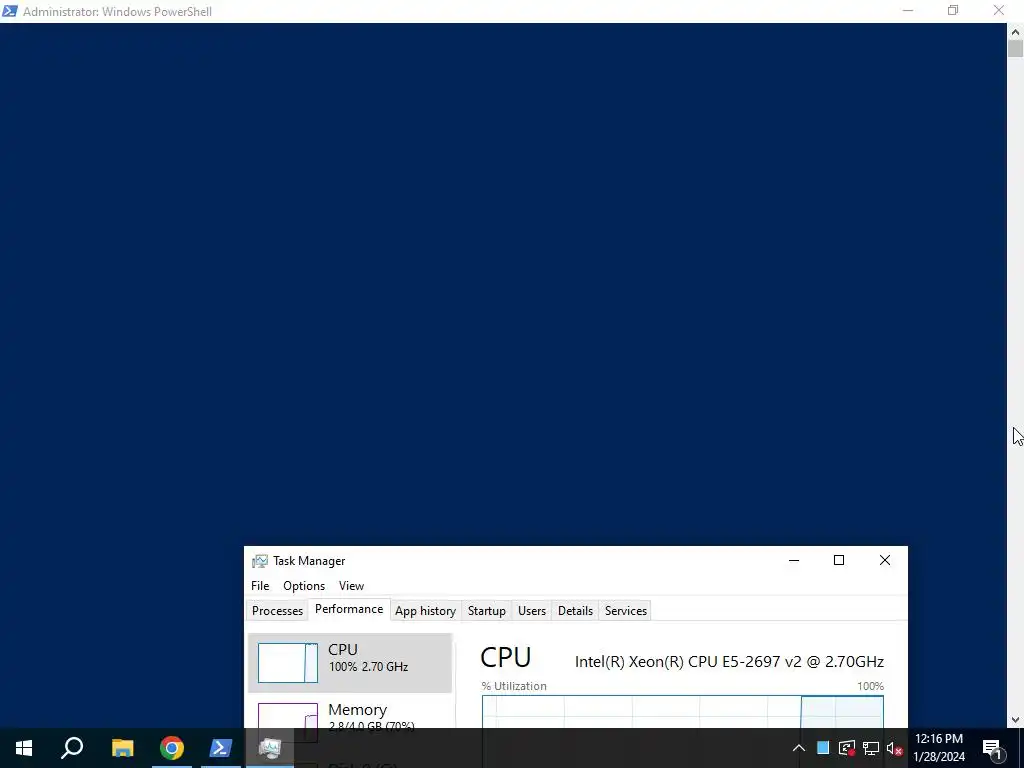This screenshot has height=768, width=1024.
Task: Maximize the Task Manager window
Action: (x=839, y=560)
